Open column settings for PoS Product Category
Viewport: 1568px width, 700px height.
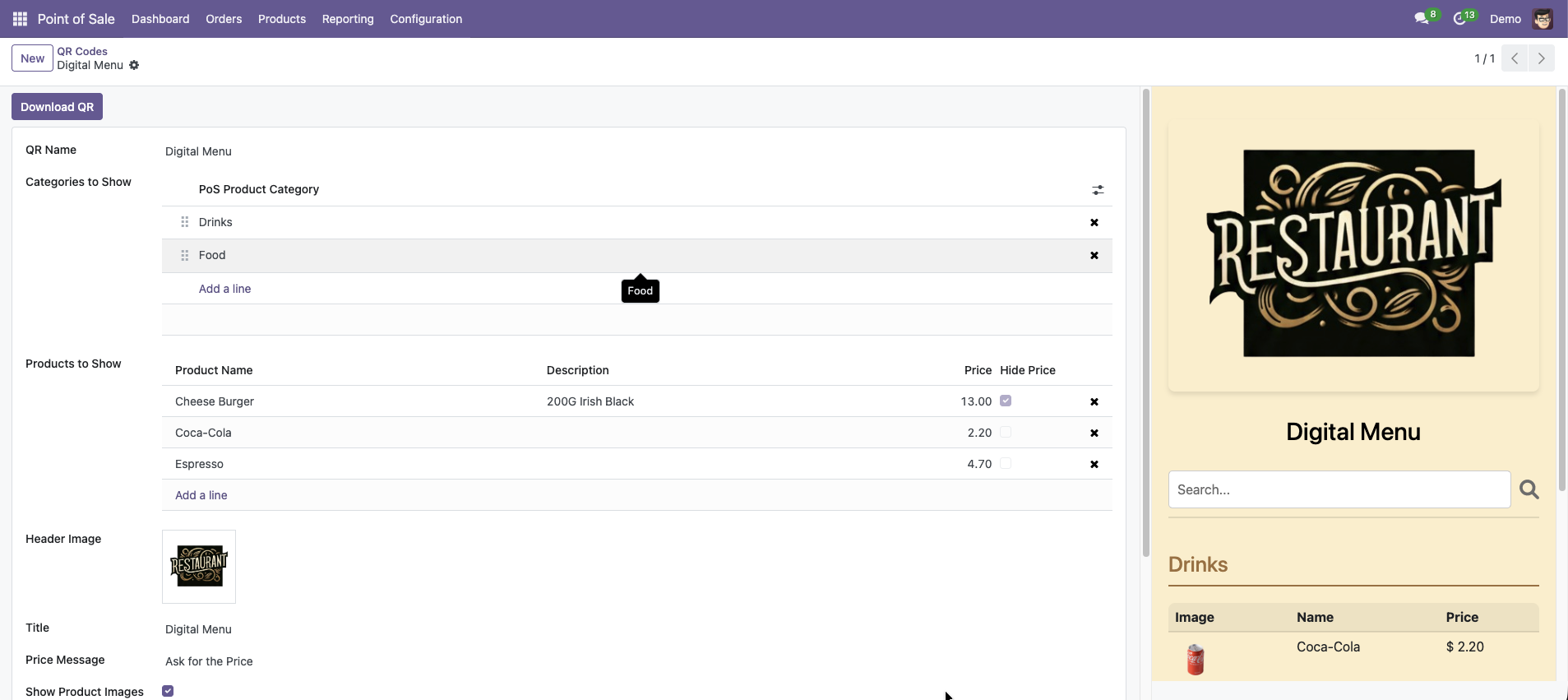[1098, 190]
